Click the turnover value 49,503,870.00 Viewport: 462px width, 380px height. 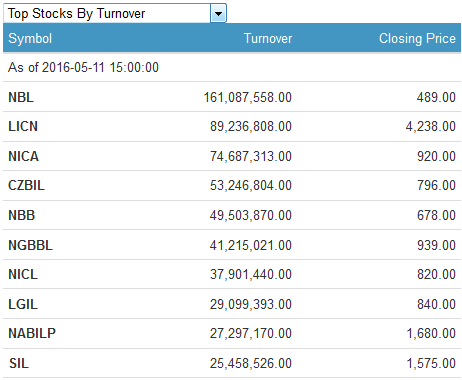[251, 215]
